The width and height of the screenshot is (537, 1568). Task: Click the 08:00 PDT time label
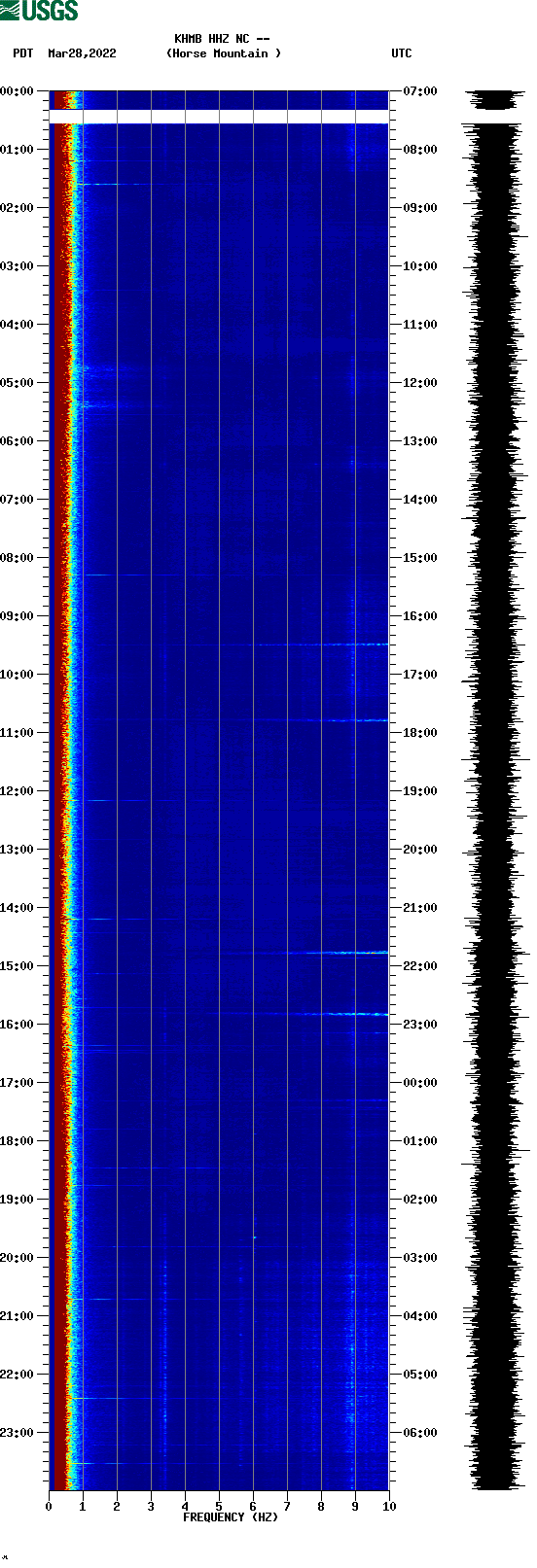click(x=18, y=558)
